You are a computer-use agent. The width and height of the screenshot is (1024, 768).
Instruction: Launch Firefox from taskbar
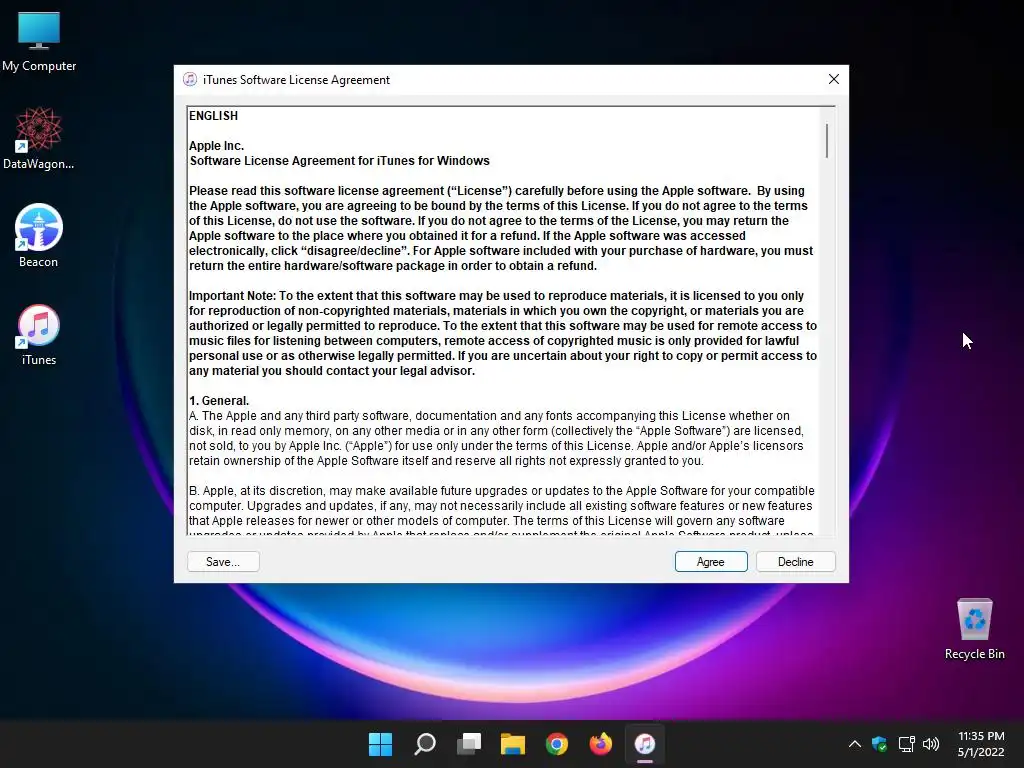point(601,744)
